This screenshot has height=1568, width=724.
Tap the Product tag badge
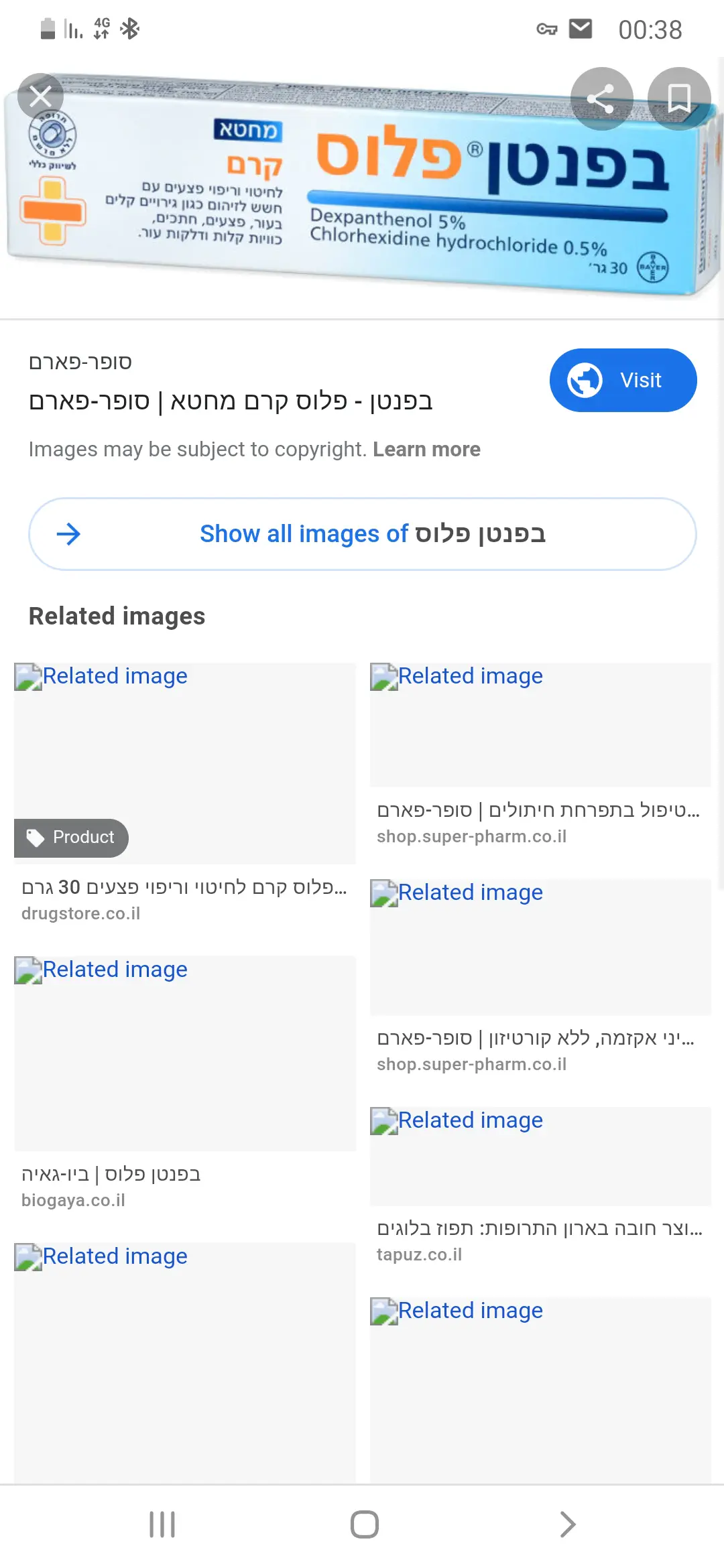coord(71,838)
